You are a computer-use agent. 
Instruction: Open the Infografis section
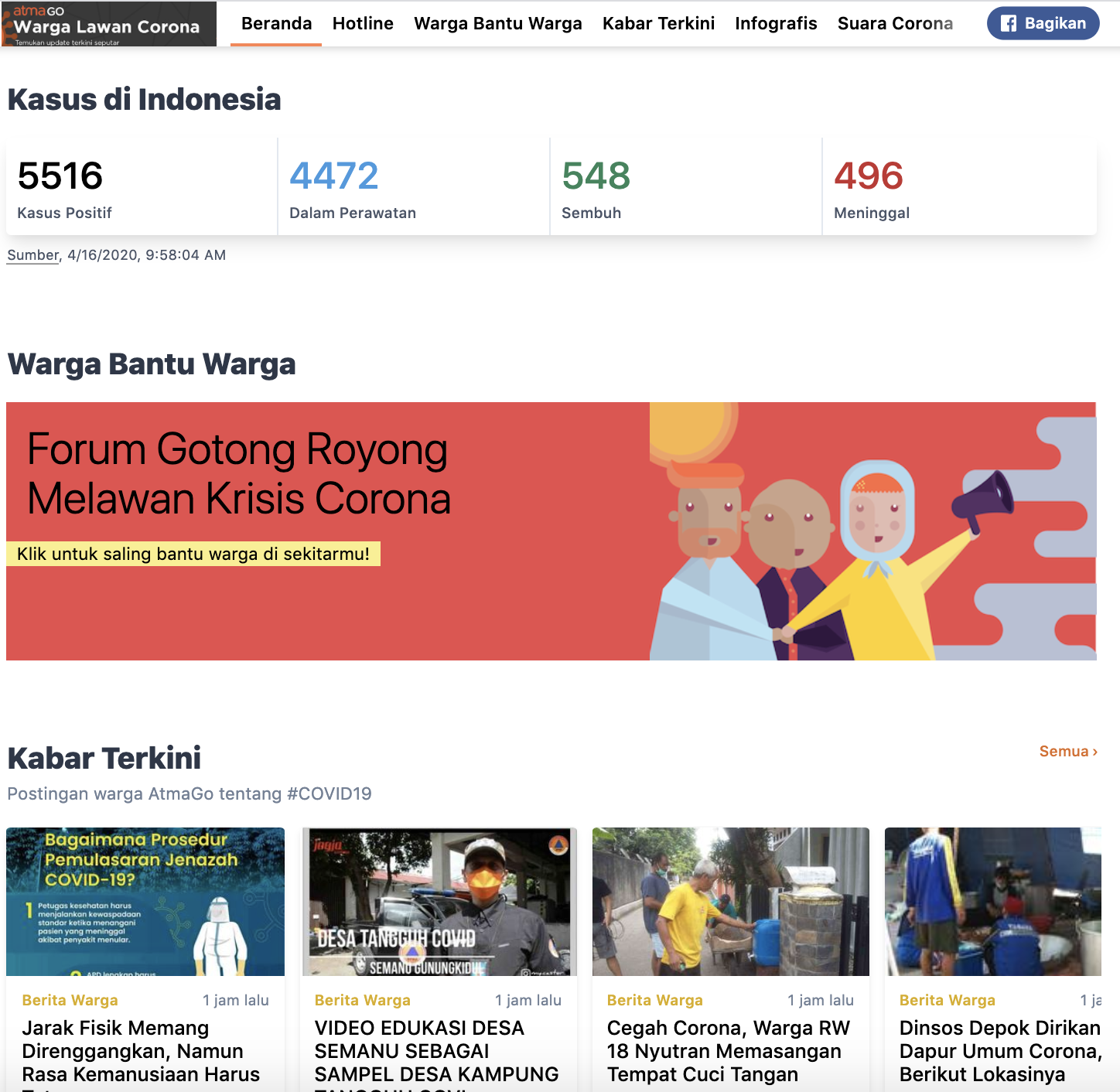point(776,23)
